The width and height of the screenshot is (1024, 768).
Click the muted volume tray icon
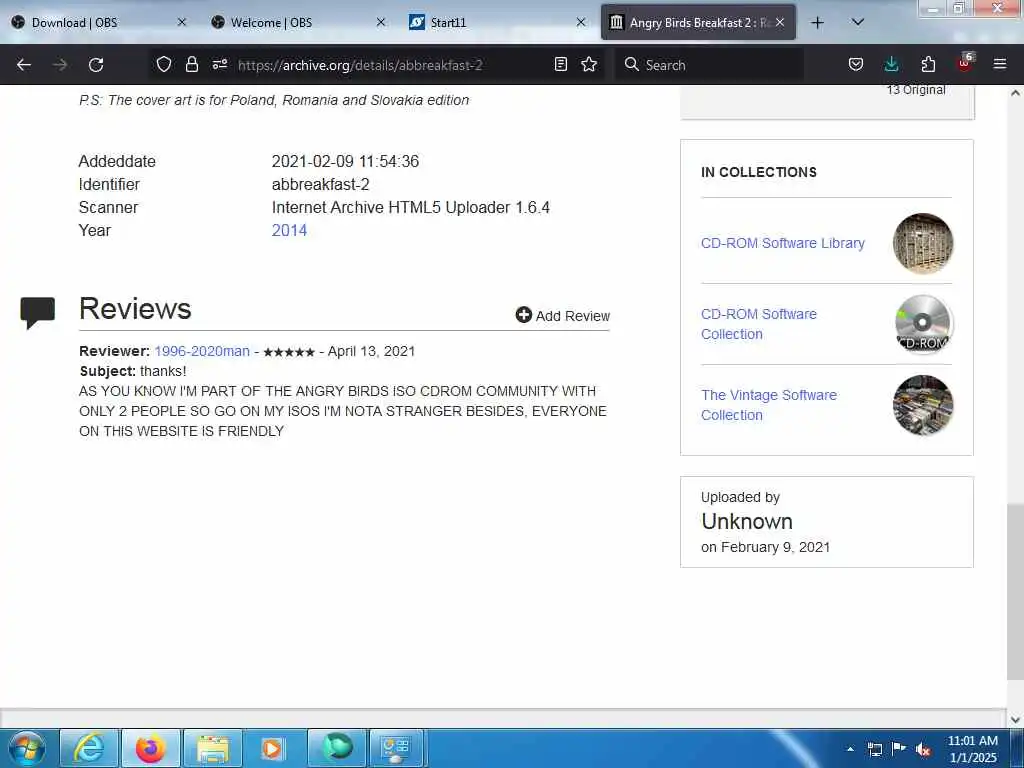pyautogui.click(x=923, y=750)
